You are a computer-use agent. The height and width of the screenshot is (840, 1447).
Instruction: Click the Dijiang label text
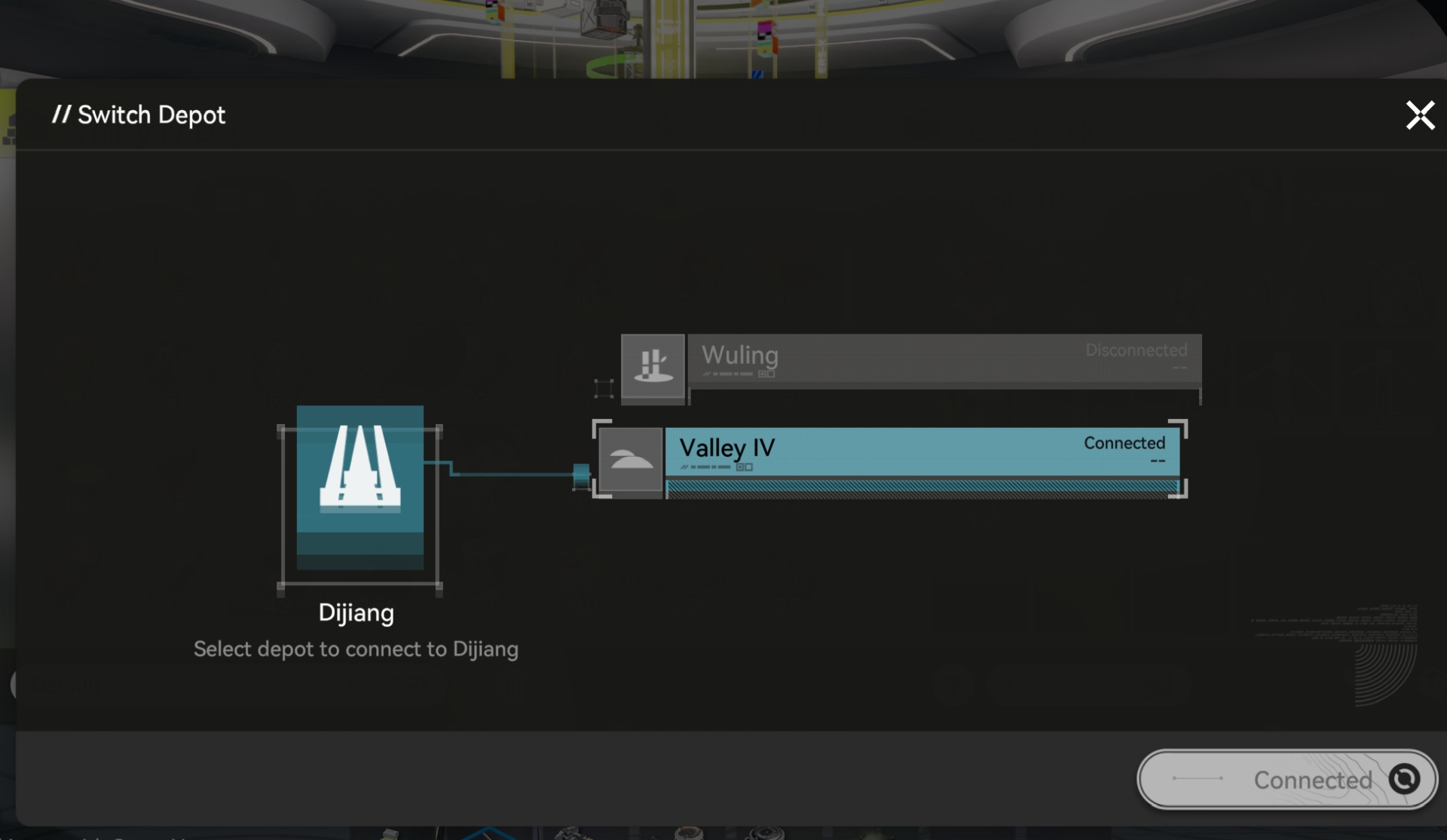(x=356, y=612)
